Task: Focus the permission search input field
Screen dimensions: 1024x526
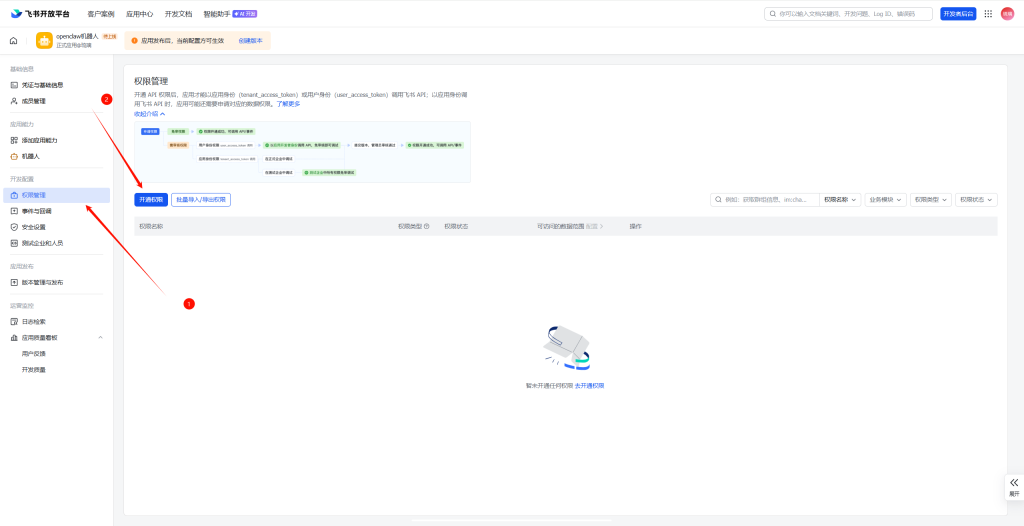Action: point(765,200)
